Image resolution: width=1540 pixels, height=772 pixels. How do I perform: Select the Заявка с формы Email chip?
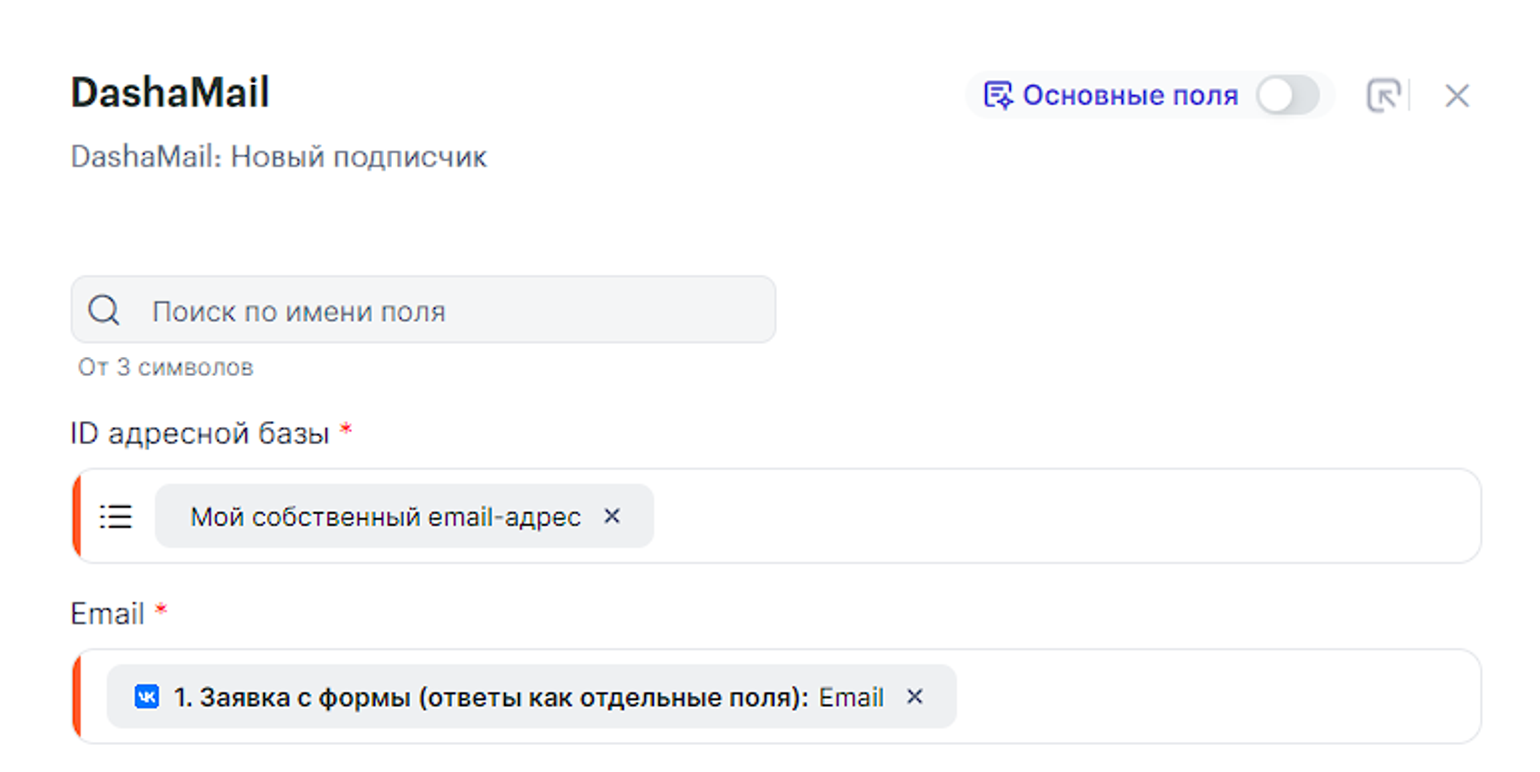click(x=510, y=697)
